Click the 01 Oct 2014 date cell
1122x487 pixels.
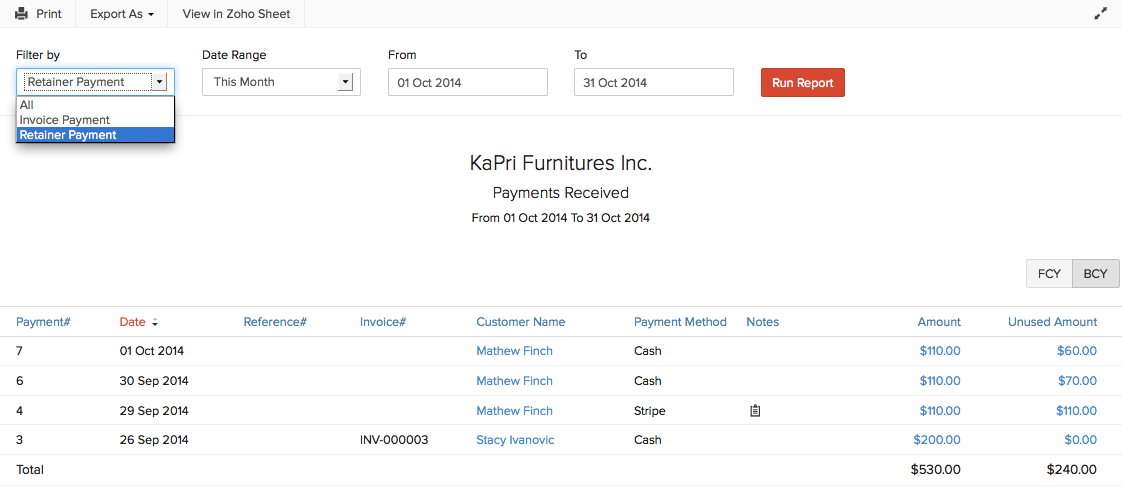click(x=152, y=351)
